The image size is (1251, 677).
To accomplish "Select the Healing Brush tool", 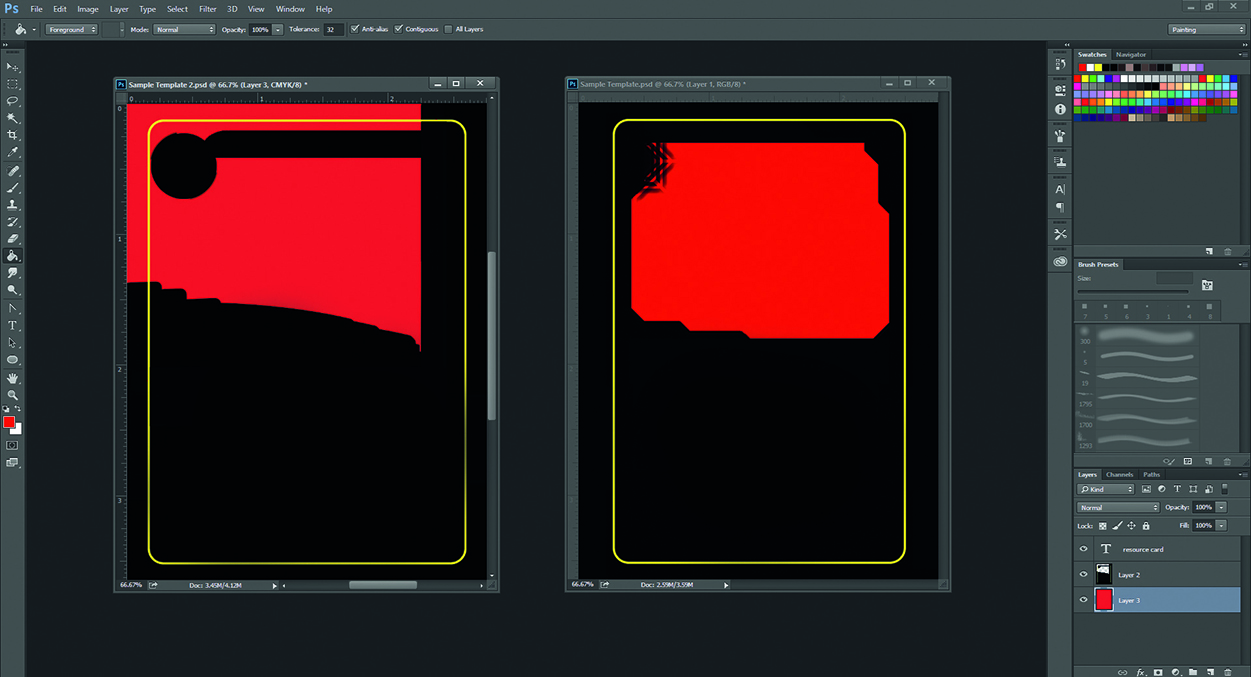I will pyautogui.click(x=13, y=171).
